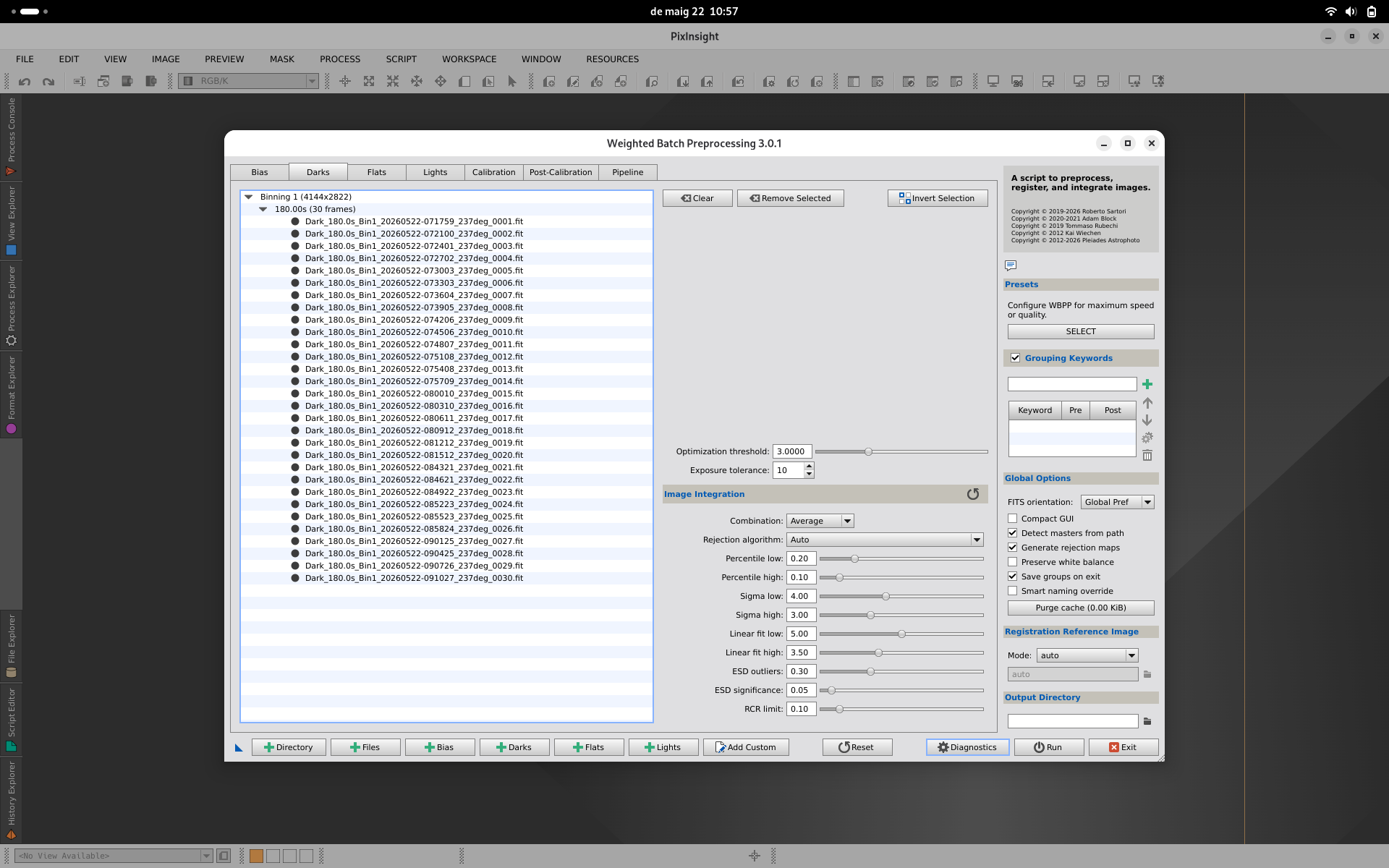The image size is (1389, 868).
Task: Click the green plus to add a grouping keyword
Action: [1147, 384]
